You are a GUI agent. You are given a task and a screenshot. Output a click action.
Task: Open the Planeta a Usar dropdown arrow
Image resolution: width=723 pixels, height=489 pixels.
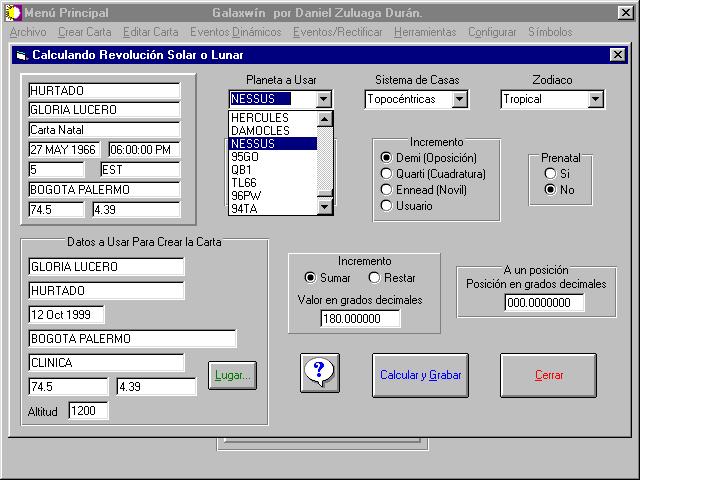[323, 99]
